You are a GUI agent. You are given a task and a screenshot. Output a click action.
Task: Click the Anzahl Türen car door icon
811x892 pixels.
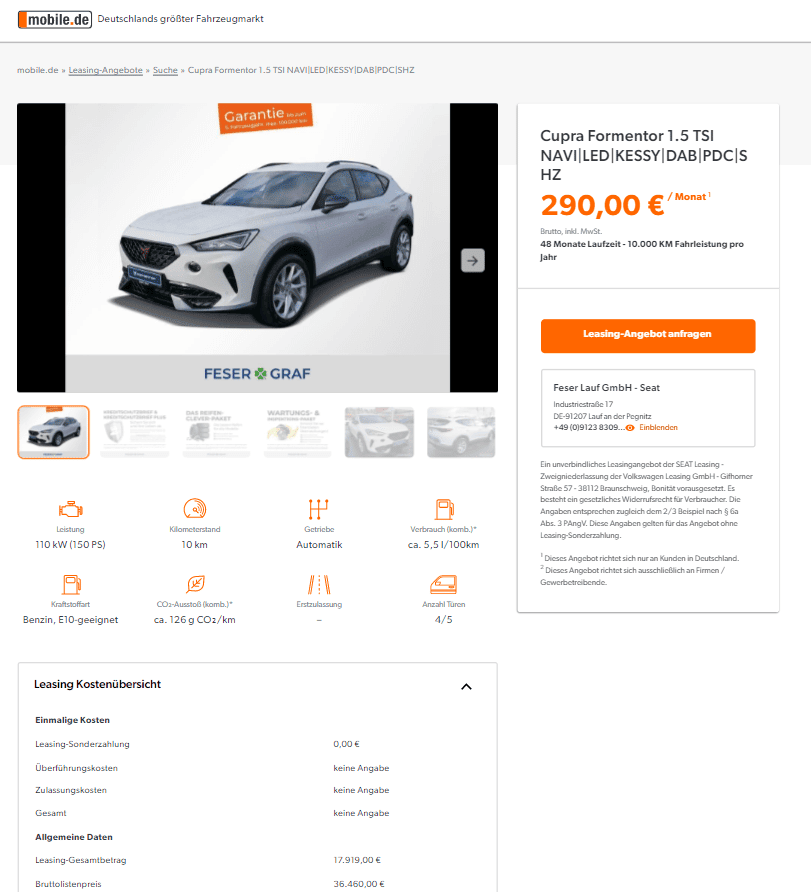444,584
